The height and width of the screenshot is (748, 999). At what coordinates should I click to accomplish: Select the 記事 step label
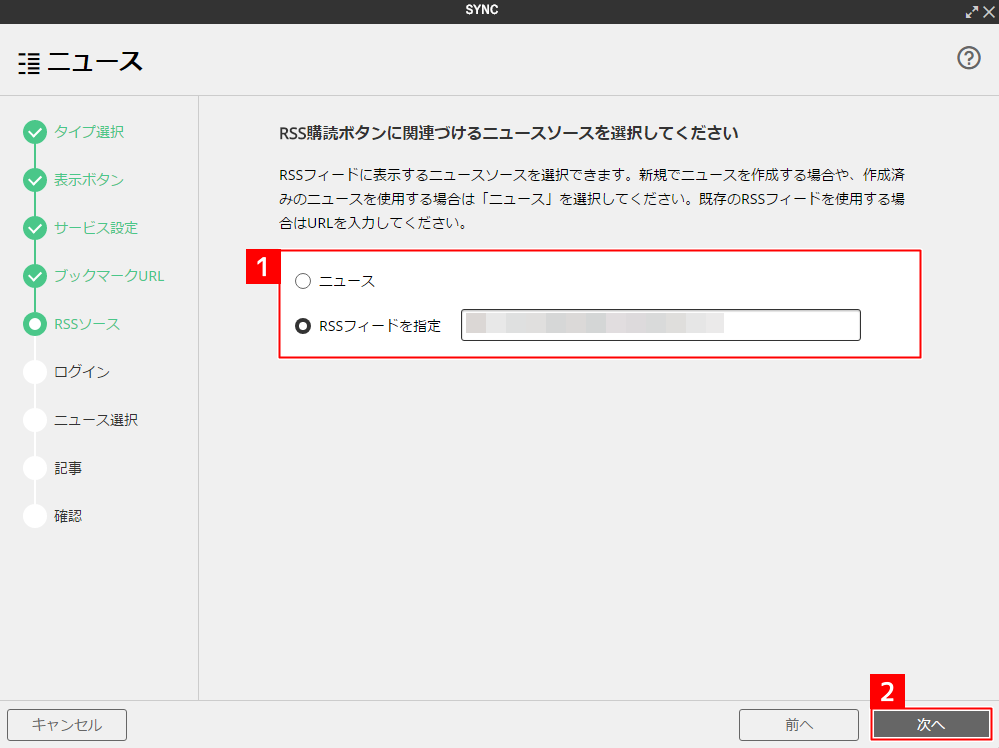68,468
